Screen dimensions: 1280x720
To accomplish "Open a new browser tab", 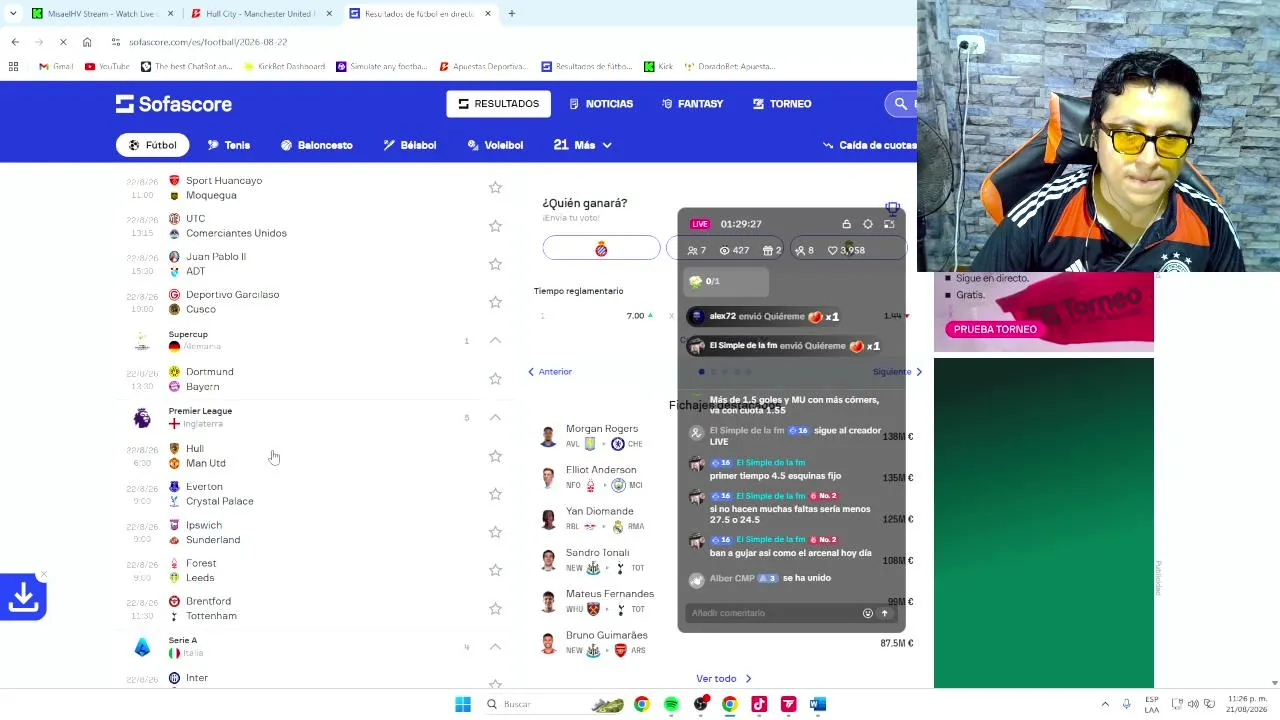I will click(x=511, y=14).
